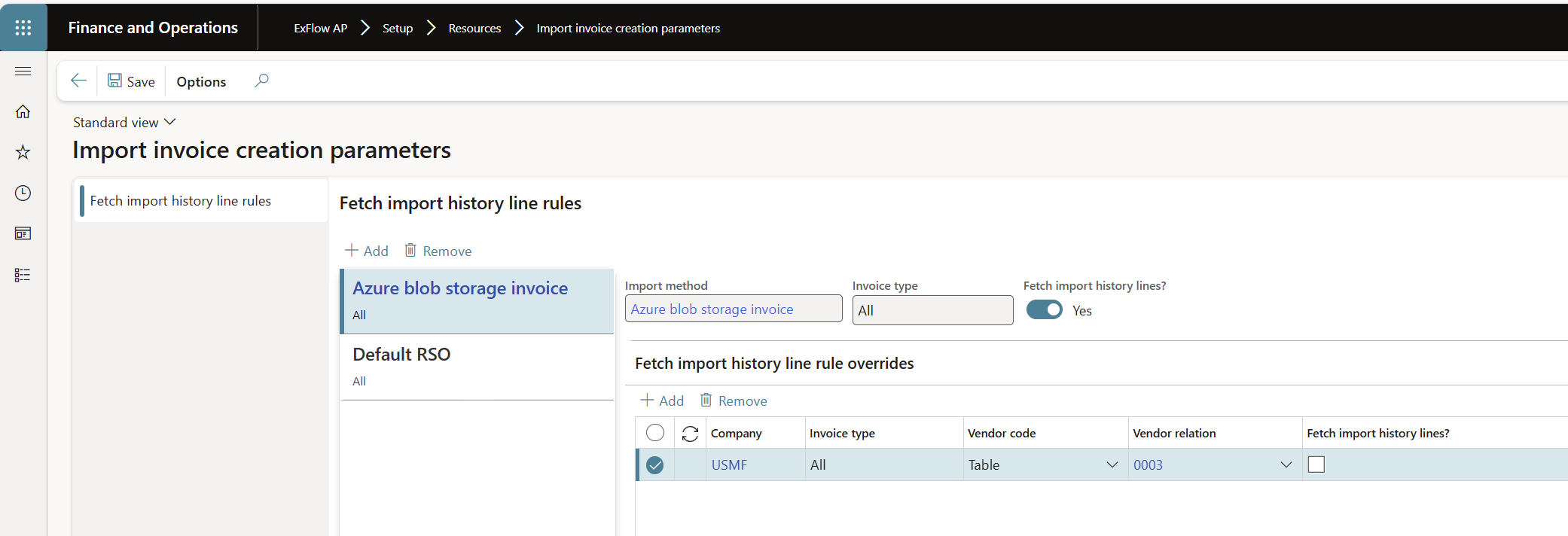Refresh the overrides grid

[x=690, y=434]
